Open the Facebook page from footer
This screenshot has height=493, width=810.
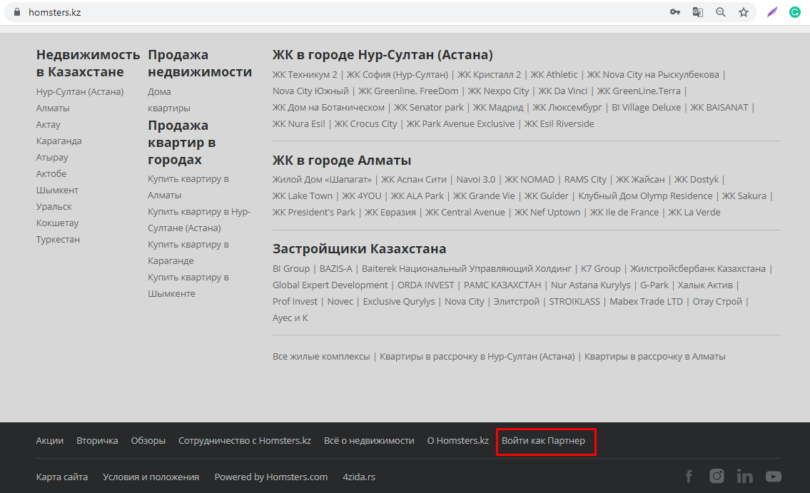coord(688,477)
